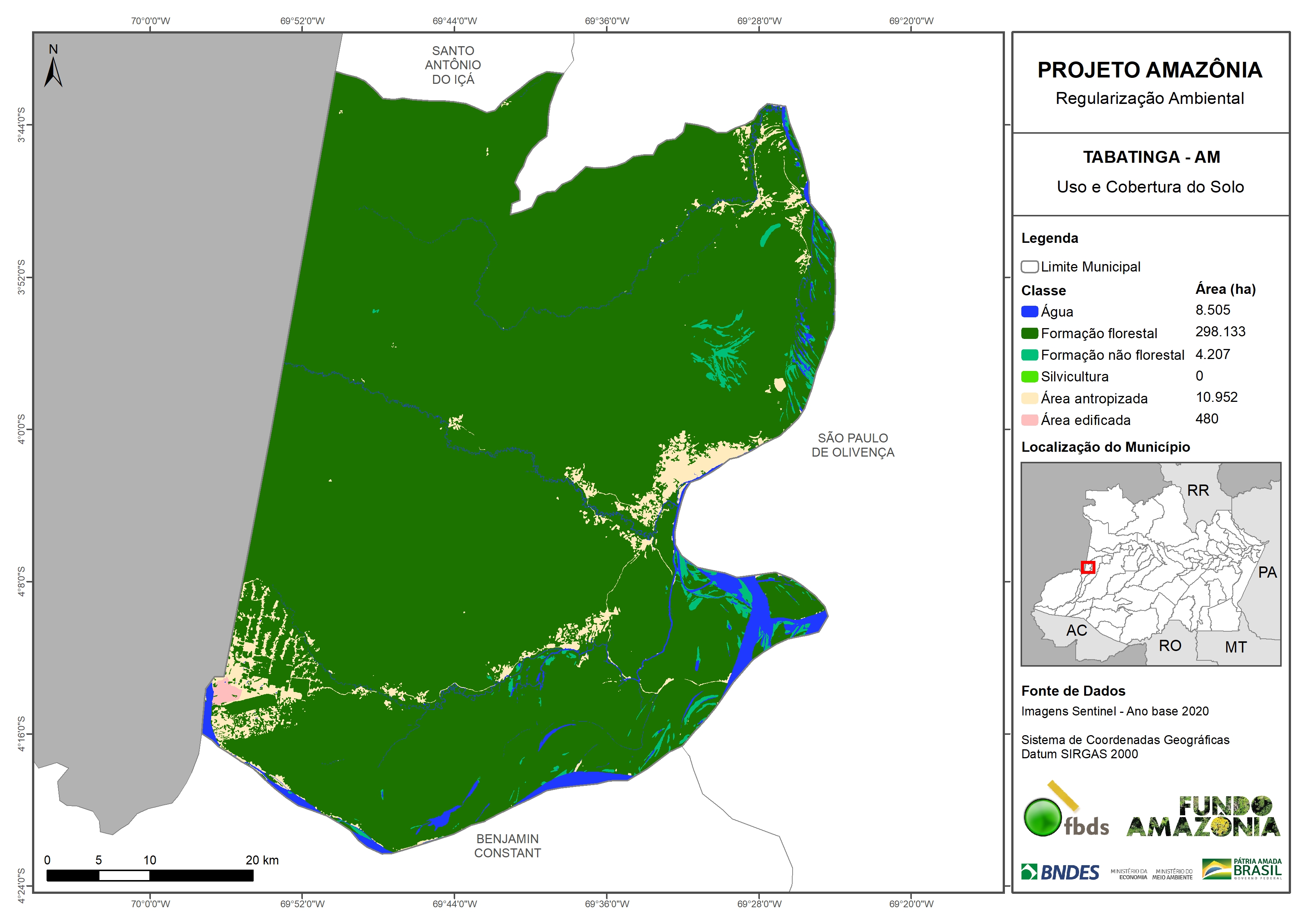This screenshot has width=1307, height=924.
Task: Click the dark green Formação florestal swatch
Action: [x=1029, y=333]
